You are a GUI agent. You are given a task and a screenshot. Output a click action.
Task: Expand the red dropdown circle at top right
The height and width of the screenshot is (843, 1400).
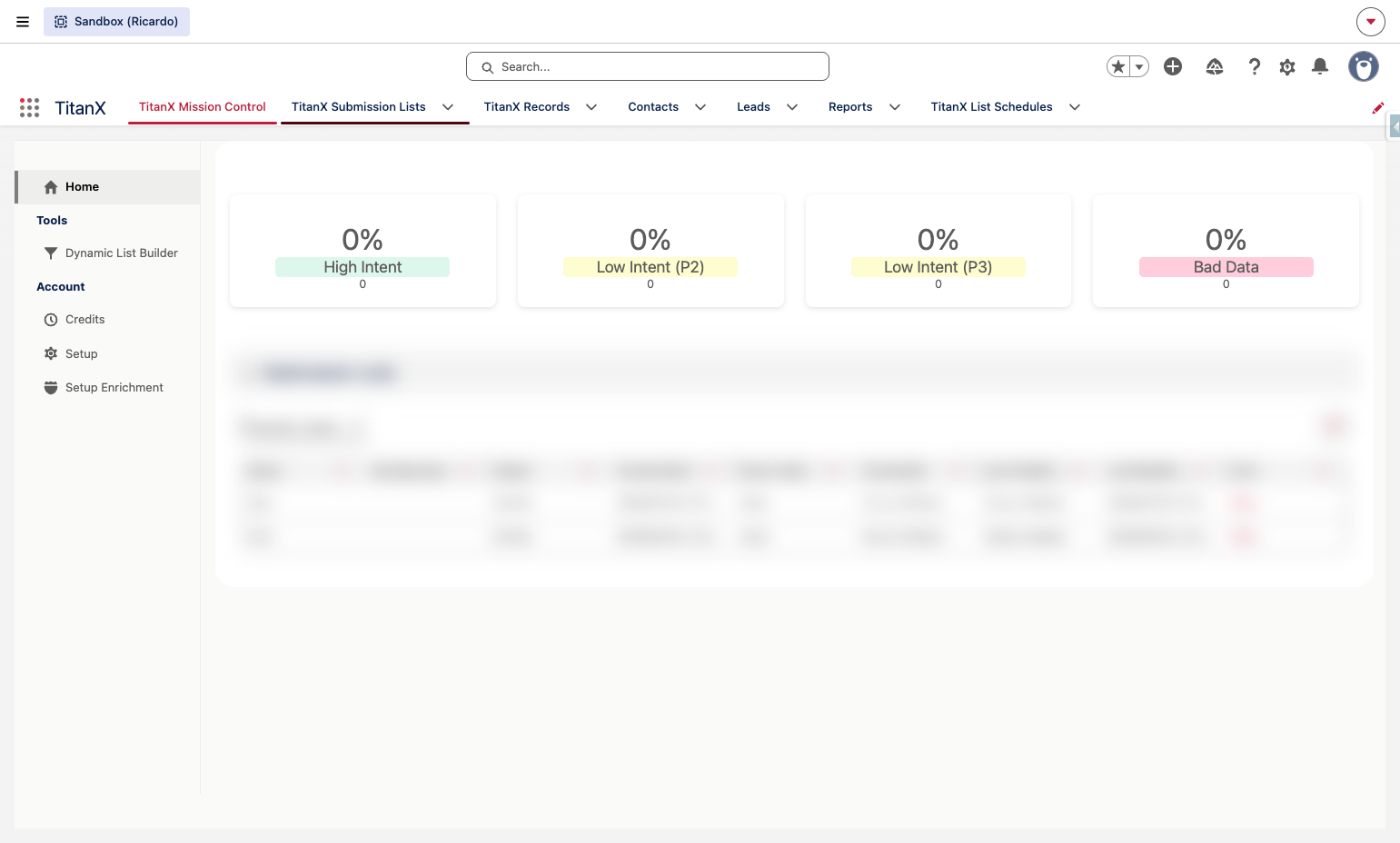point(1371,22)
